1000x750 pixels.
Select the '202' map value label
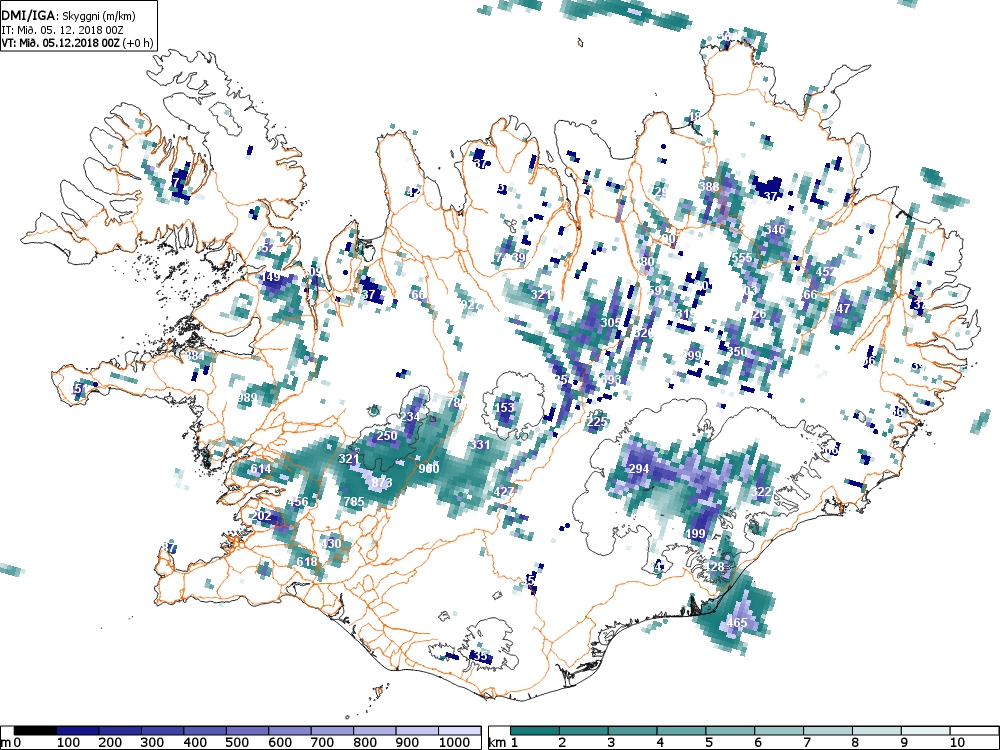(262, 515)
